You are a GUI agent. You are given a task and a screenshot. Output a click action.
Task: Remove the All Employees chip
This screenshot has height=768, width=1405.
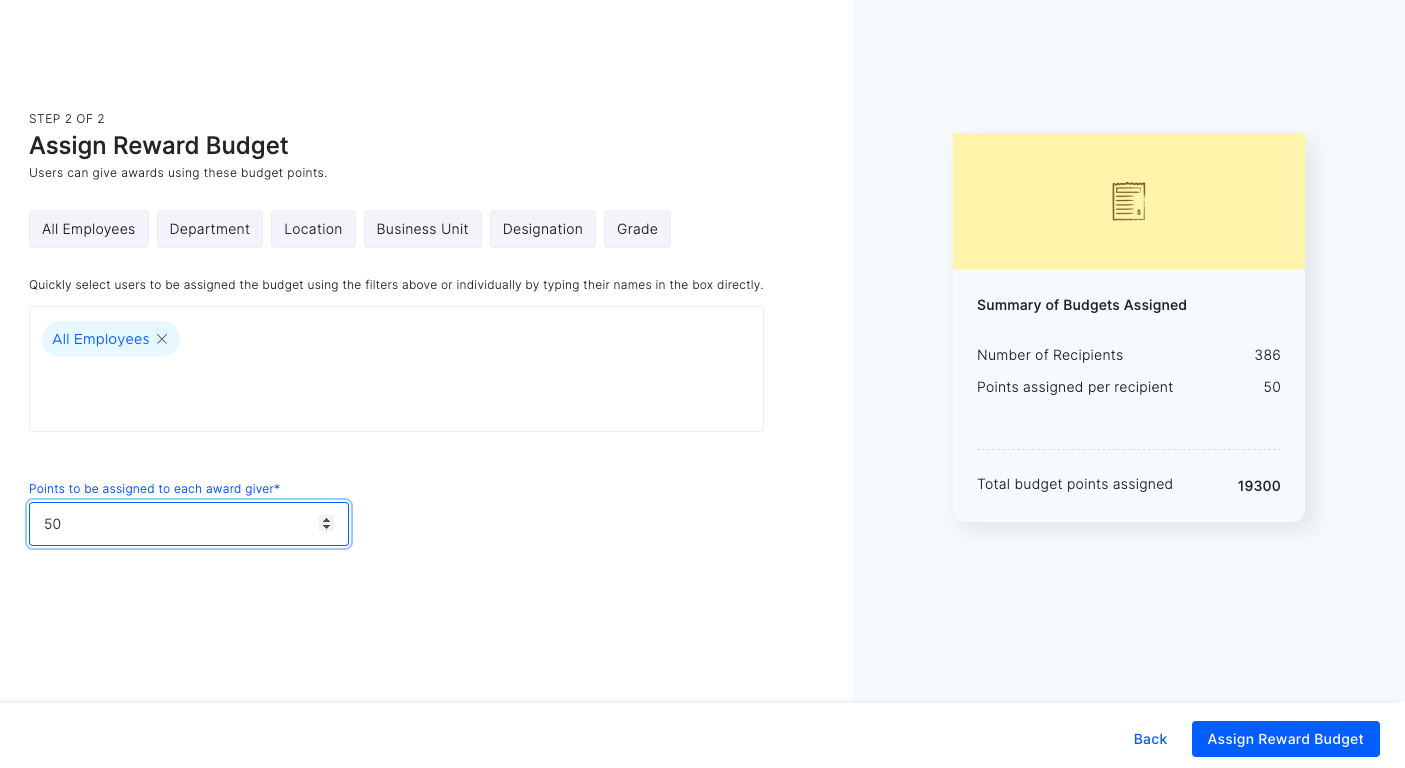162,339
